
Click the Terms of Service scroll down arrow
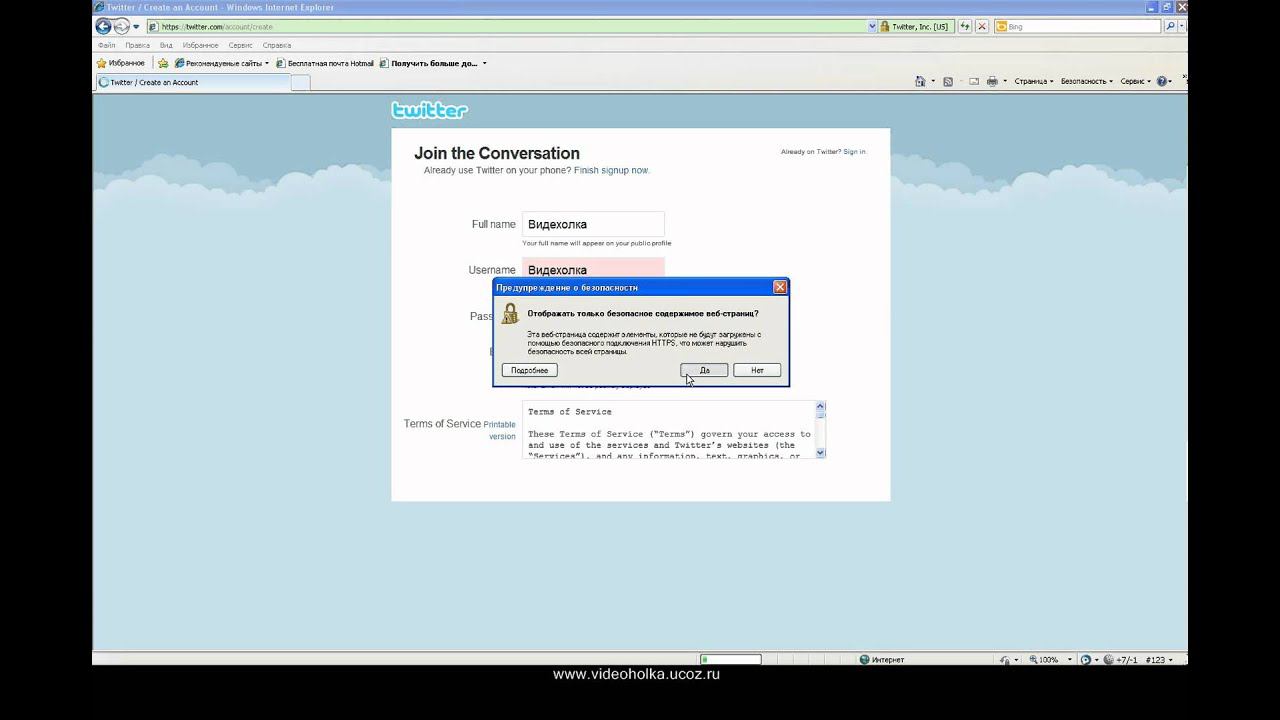click(x=821, y=453)
